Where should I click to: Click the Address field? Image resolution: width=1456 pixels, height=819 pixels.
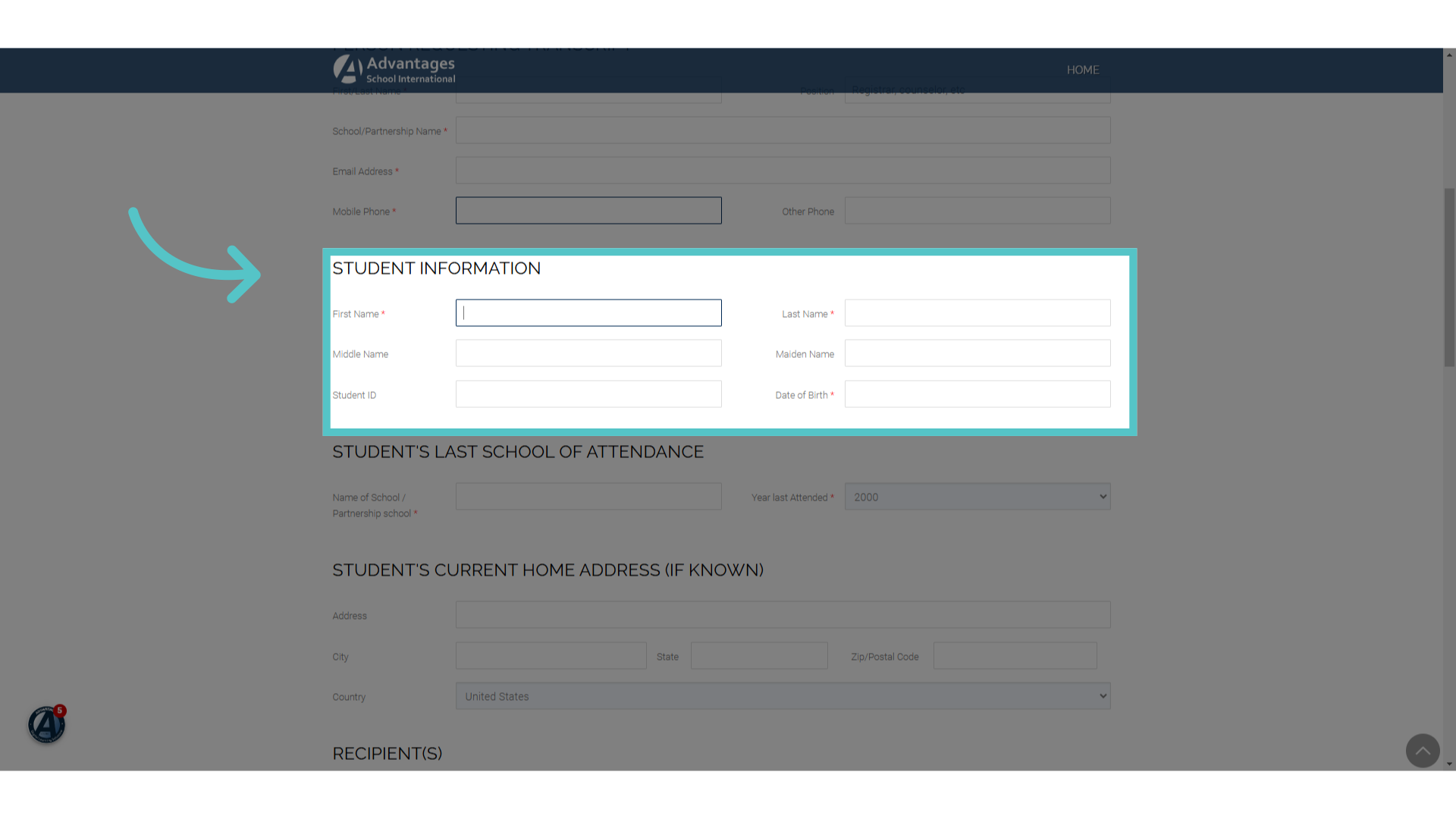(783, 615)
